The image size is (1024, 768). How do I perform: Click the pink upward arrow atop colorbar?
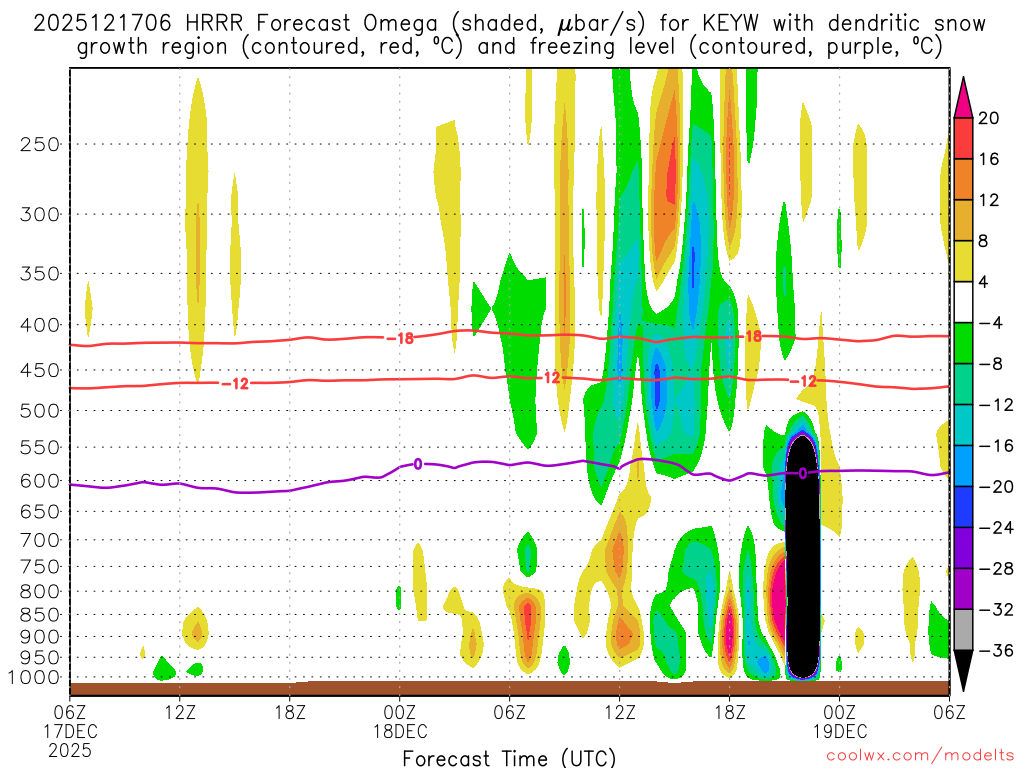coord(963,98)
